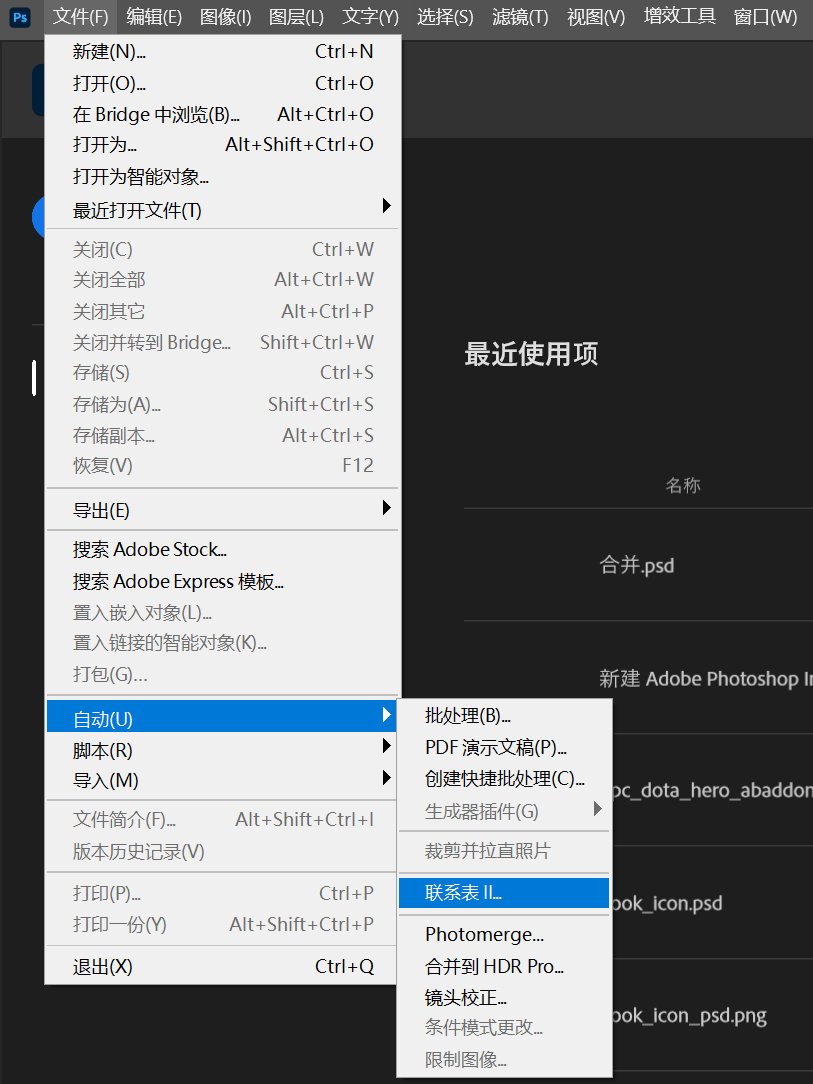Select 打开为... menu entry
Viewport: 813px width, 1084px height.
(x=222, y=144)
